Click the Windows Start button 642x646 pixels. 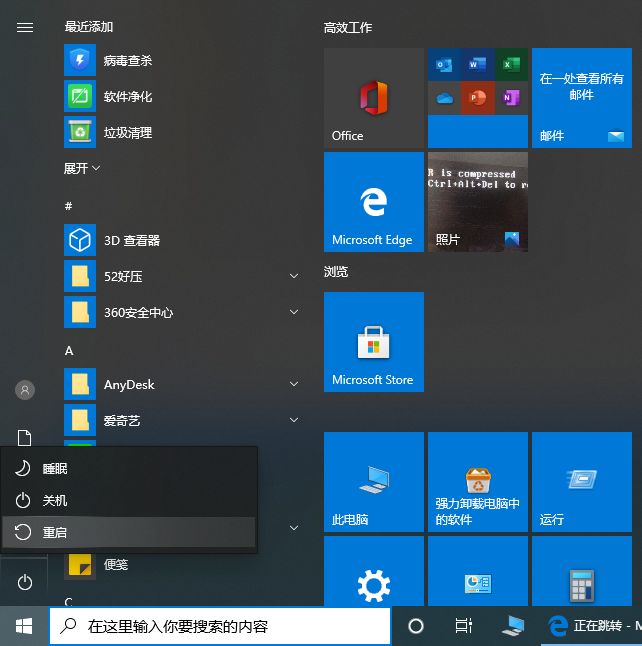24,626
